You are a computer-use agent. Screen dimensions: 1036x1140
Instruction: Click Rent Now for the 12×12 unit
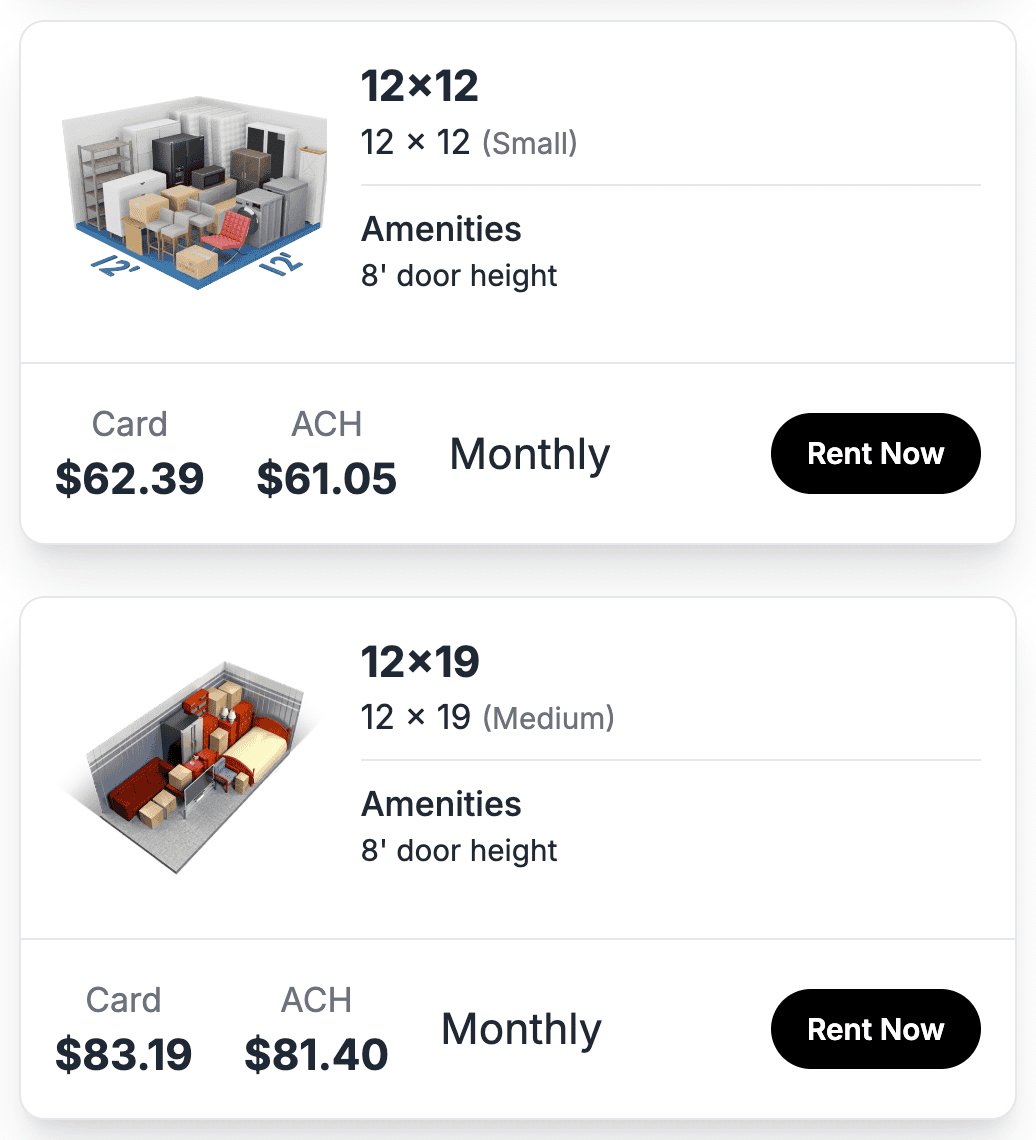pos(875,453)
